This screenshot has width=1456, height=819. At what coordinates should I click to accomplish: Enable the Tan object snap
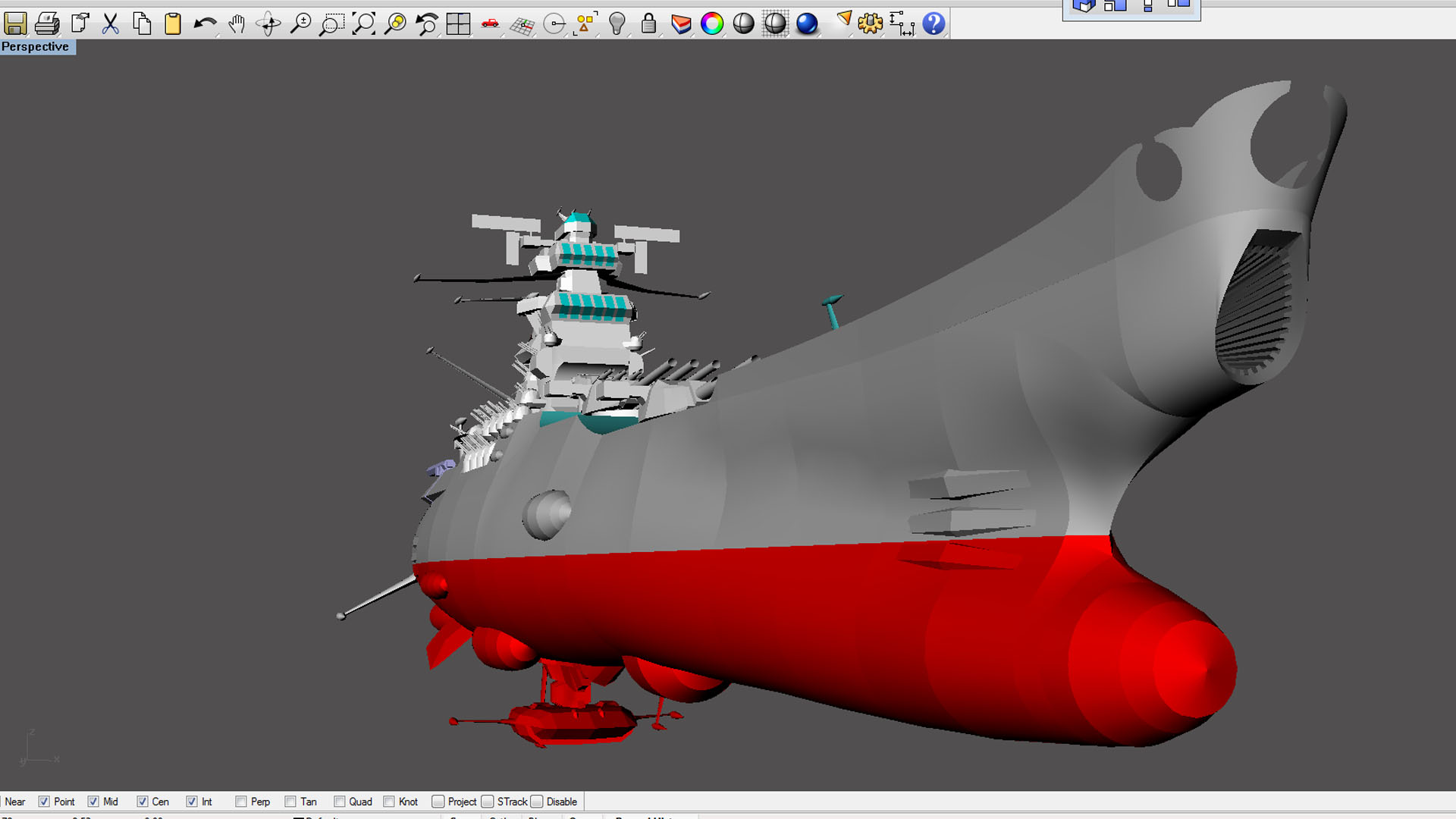coord(290,802)
